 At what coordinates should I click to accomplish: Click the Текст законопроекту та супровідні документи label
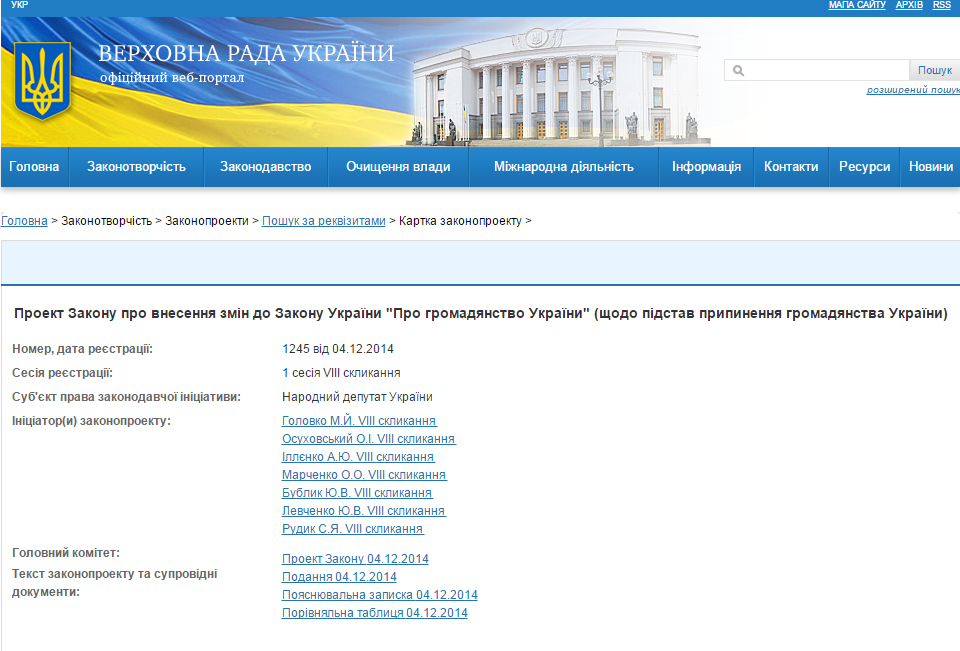114,583
